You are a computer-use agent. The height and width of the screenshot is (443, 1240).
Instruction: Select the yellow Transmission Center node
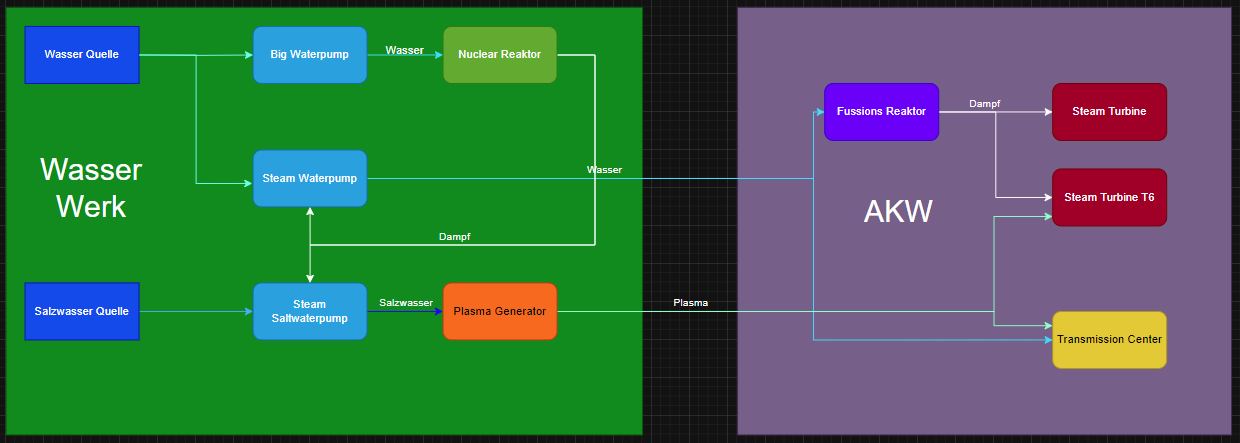point(1109,340)
